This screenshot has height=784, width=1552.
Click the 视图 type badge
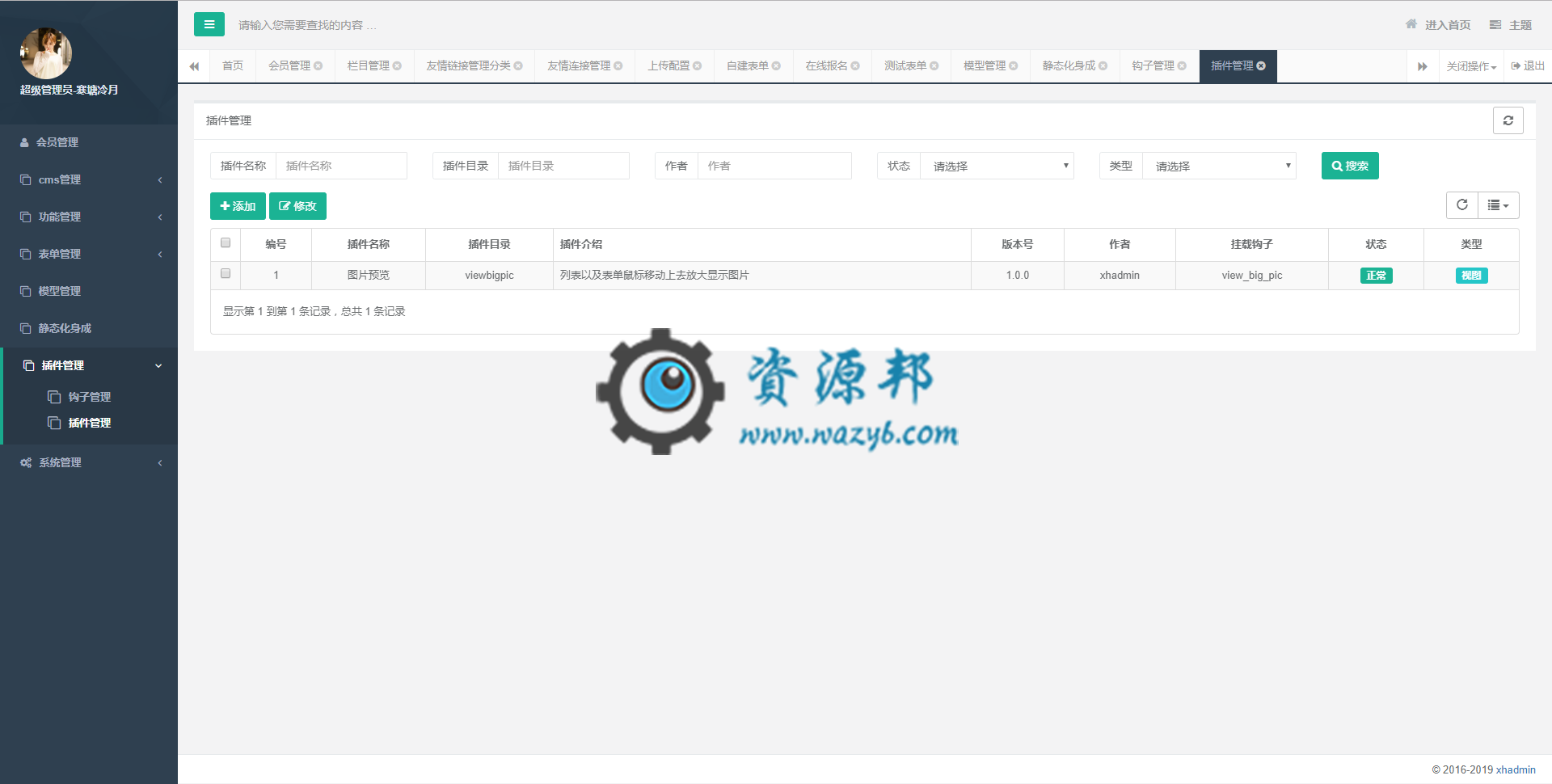(1471, 276)
